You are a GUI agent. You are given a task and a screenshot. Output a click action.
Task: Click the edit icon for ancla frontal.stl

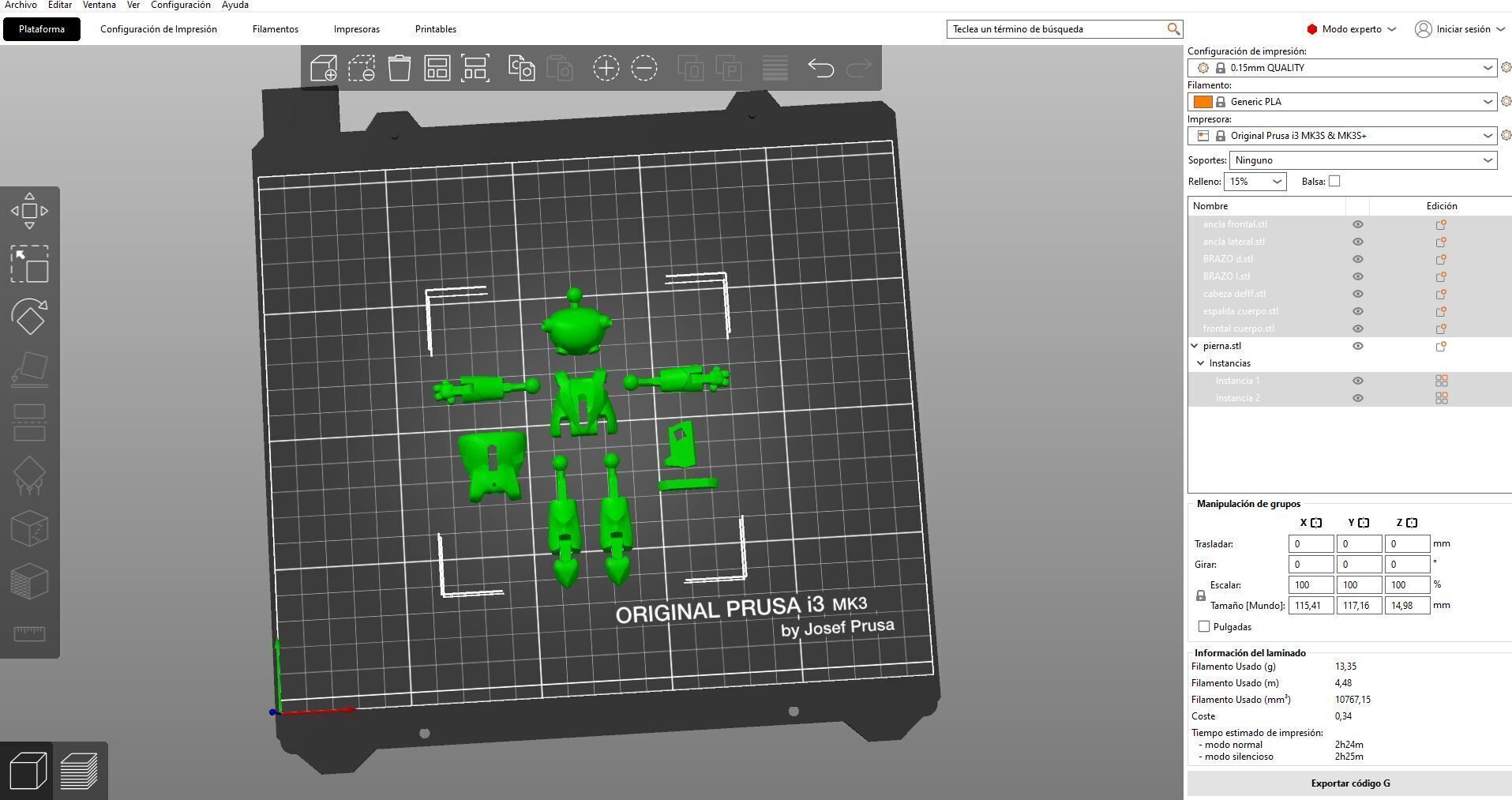1441,224
